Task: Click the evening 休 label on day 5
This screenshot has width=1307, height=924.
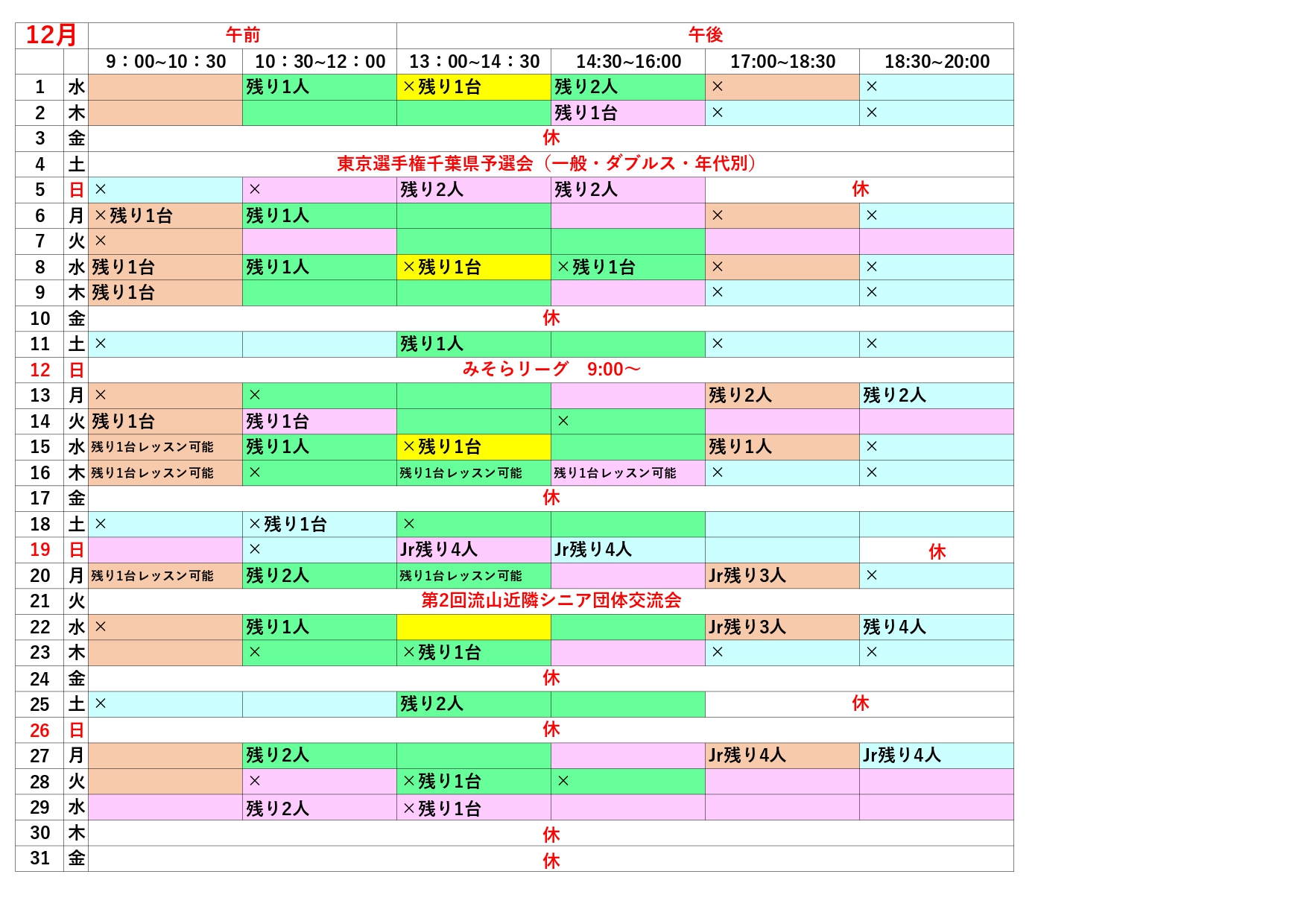Action: [861, 189]
